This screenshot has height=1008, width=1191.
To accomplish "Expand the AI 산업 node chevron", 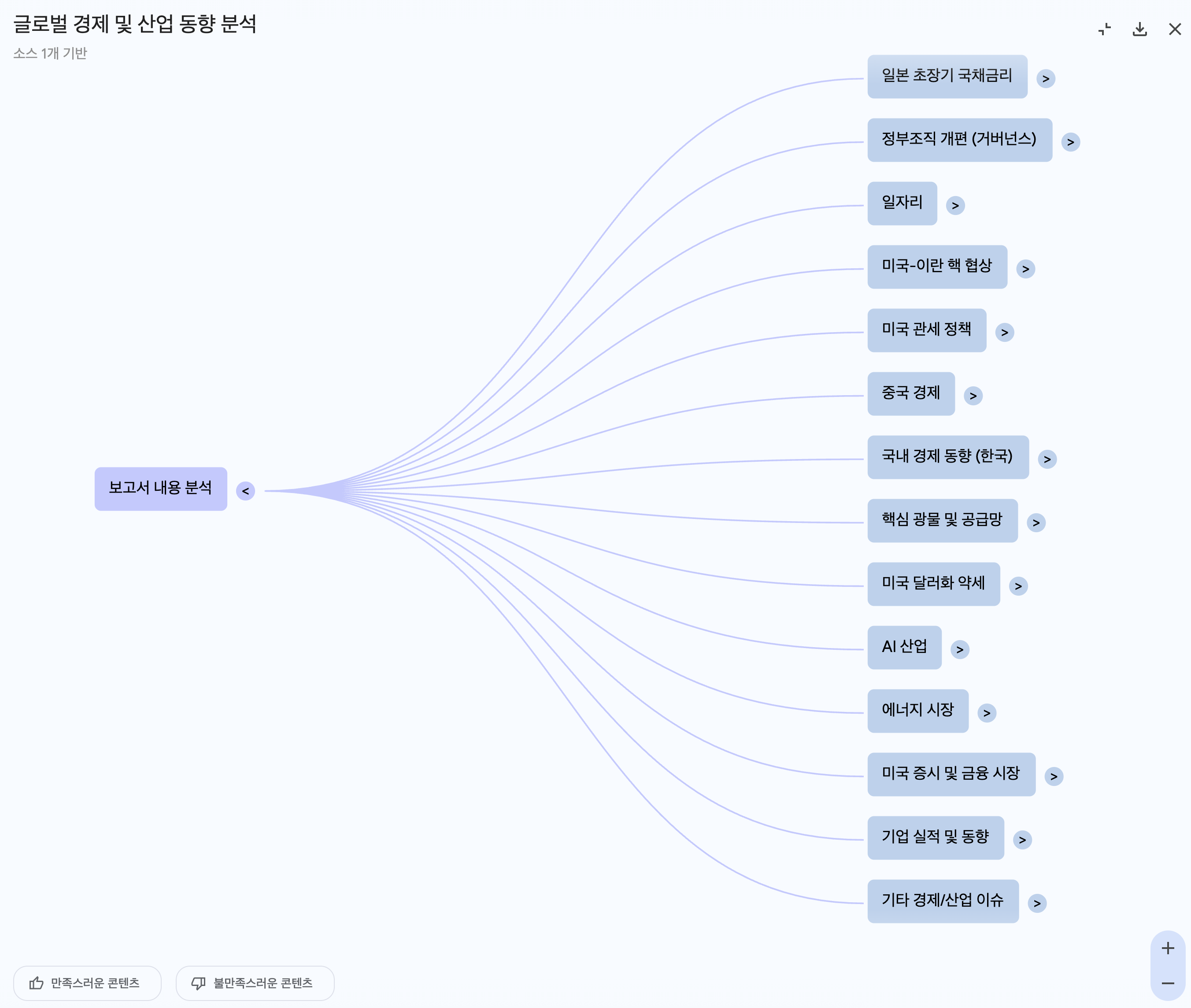I will (x=960, y=649).
